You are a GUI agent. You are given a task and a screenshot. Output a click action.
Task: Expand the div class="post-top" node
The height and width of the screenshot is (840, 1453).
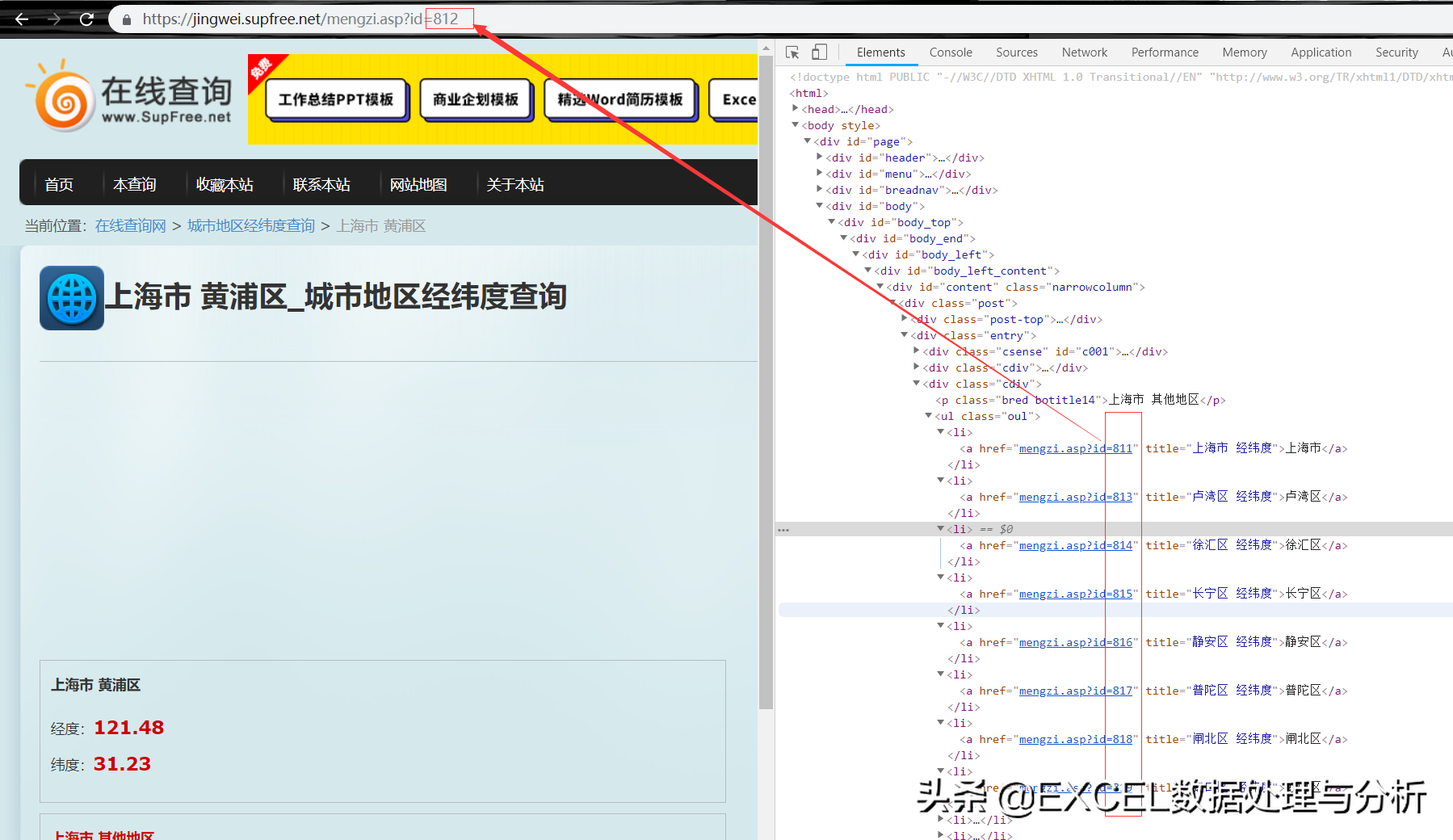905,319
